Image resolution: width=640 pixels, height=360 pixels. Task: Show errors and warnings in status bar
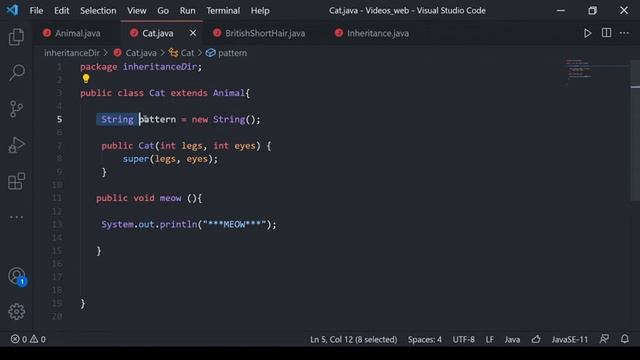click(x=28, y=339)
